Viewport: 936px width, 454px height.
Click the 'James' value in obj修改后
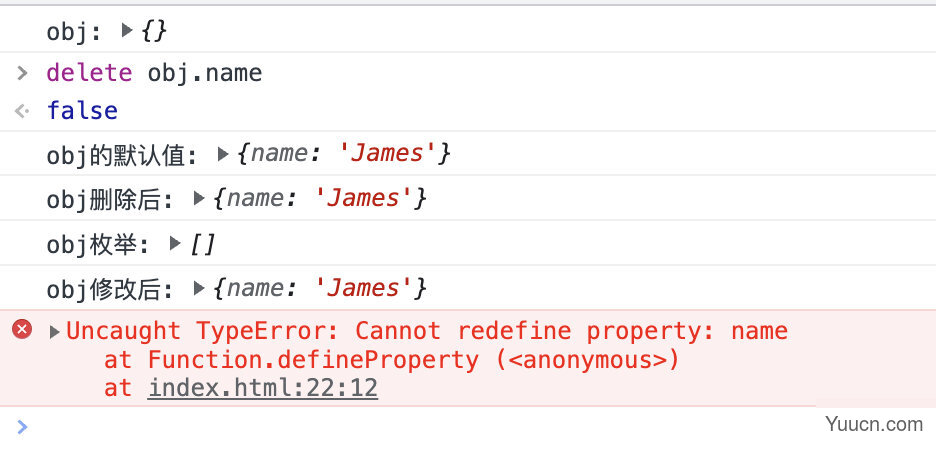pos(364,288)
